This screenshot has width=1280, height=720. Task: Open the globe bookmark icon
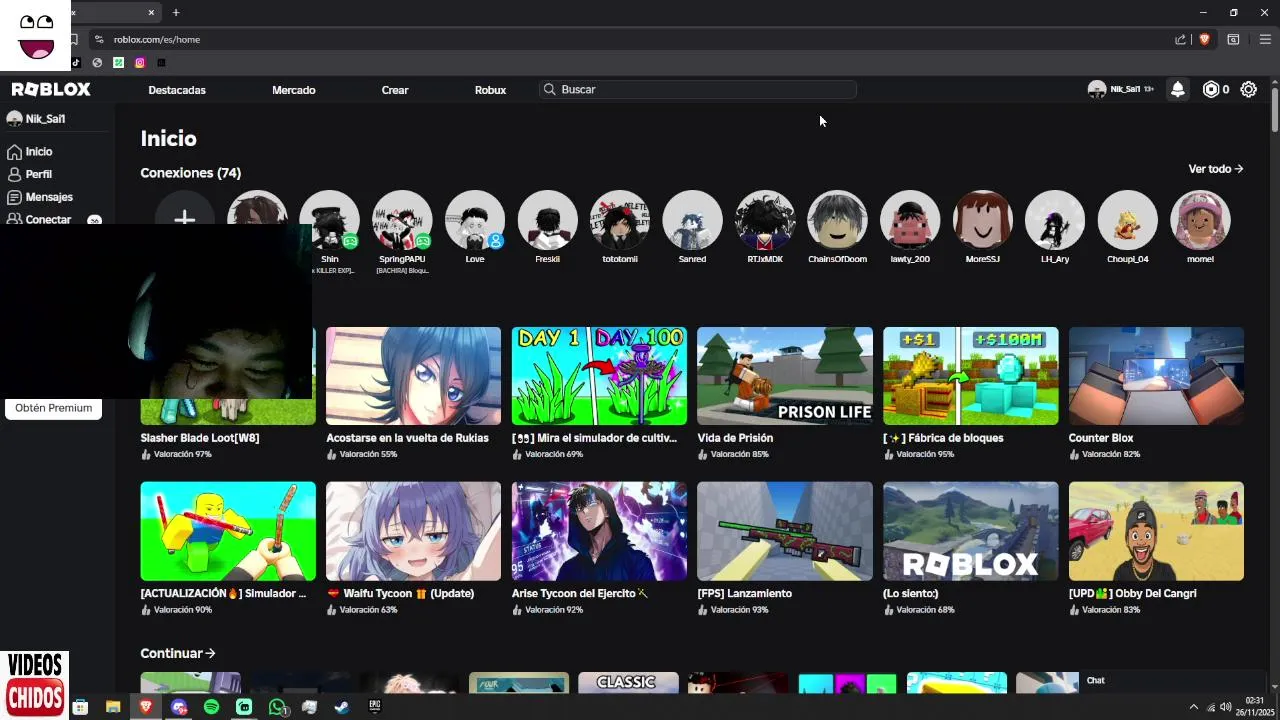pyautogui.click(x=97, y=62)
